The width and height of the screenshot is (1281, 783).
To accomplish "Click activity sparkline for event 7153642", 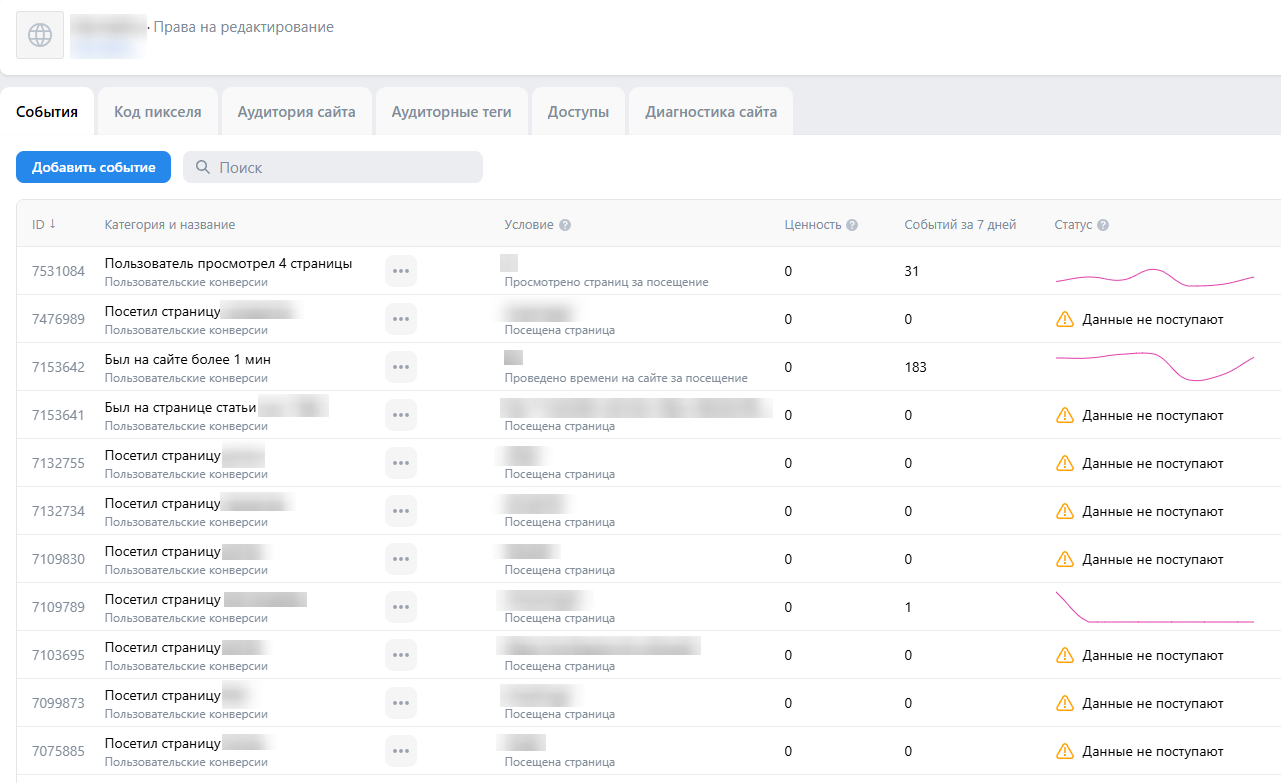I will (1155, 366).
